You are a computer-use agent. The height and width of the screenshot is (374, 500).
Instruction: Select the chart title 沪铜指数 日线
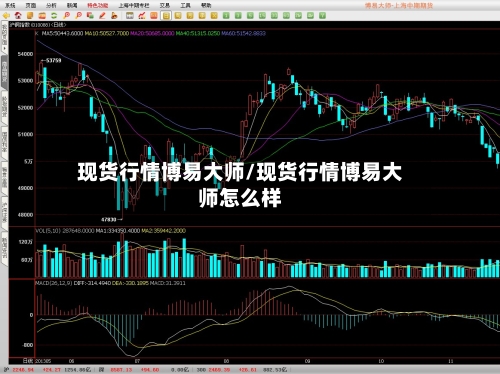[38, 25]
